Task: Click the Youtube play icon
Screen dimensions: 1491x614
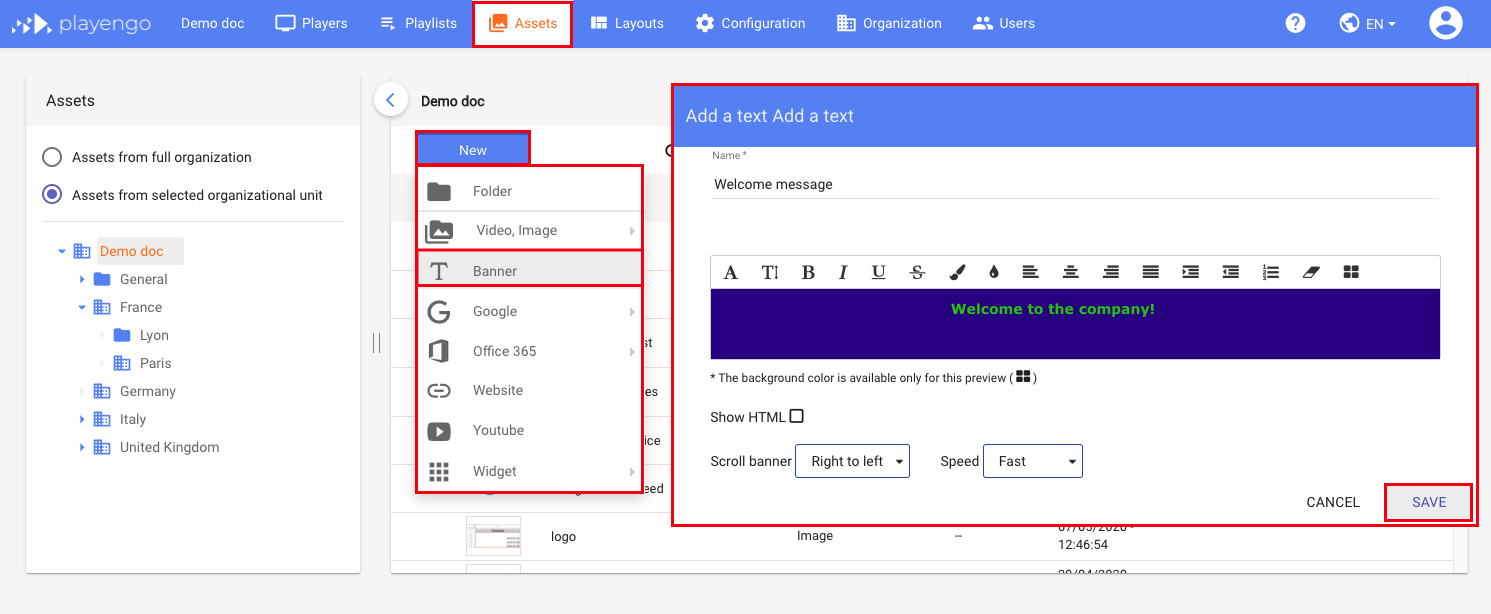Action: click(439, 431)
